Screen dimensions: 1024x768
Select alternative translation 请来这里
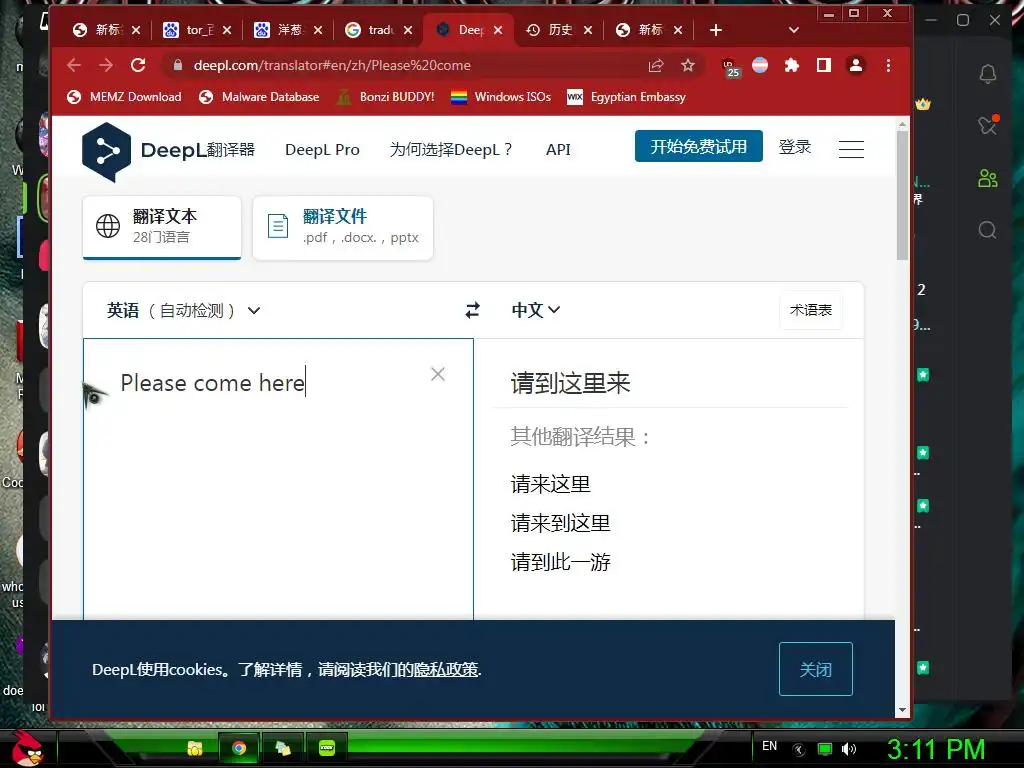551,485
